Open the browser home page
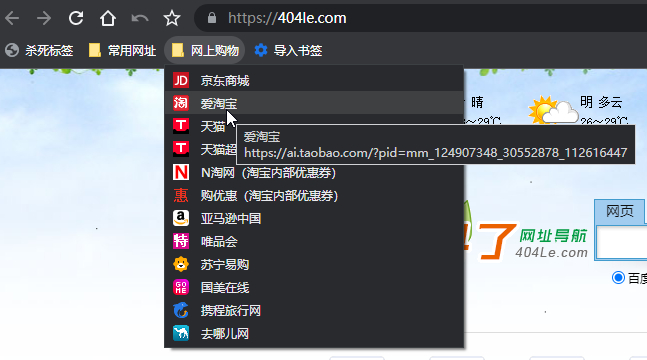 pyautogui.click(x=108, y=18)
